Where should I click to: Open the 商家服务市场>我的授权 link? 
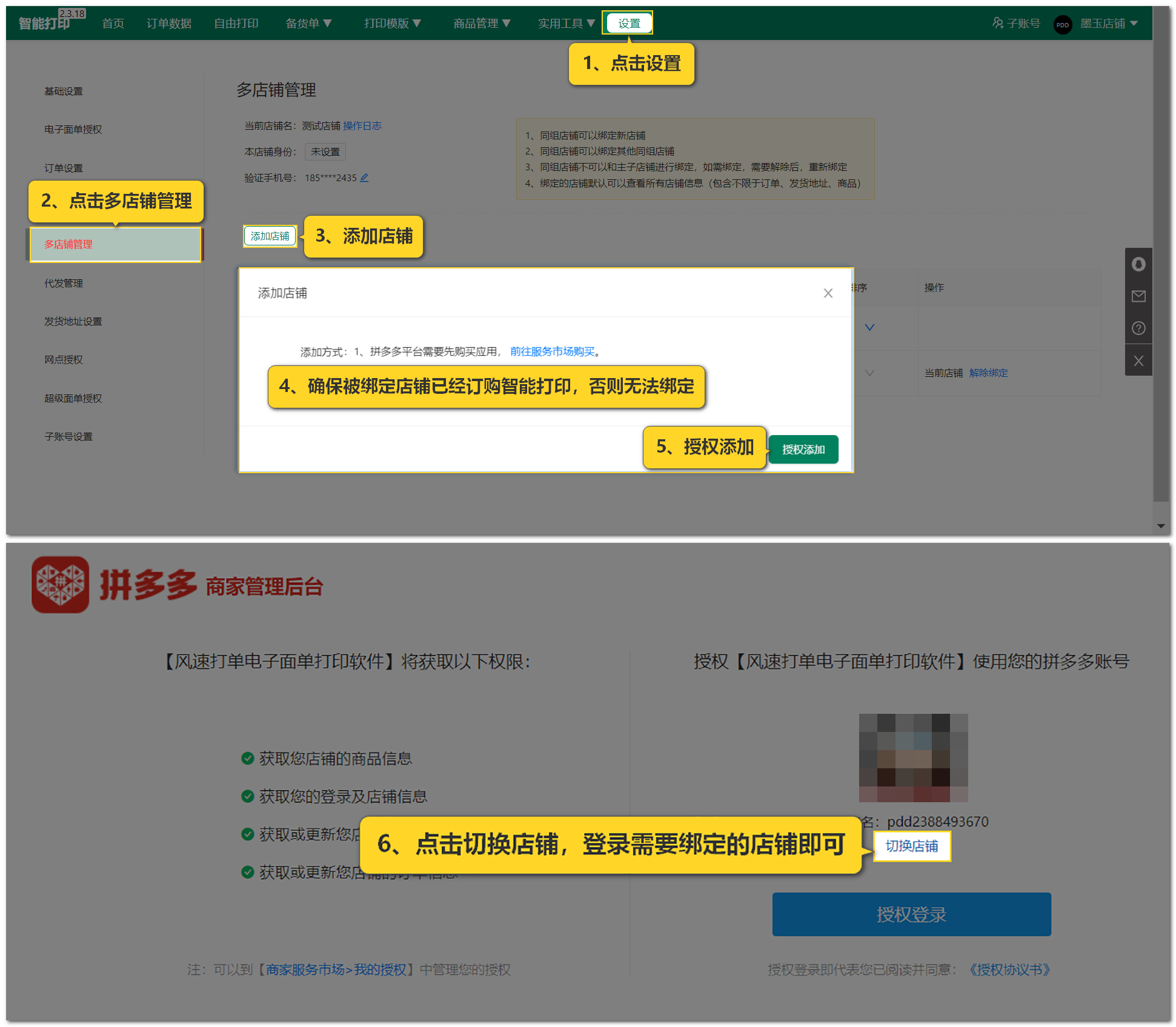[336, 969]
